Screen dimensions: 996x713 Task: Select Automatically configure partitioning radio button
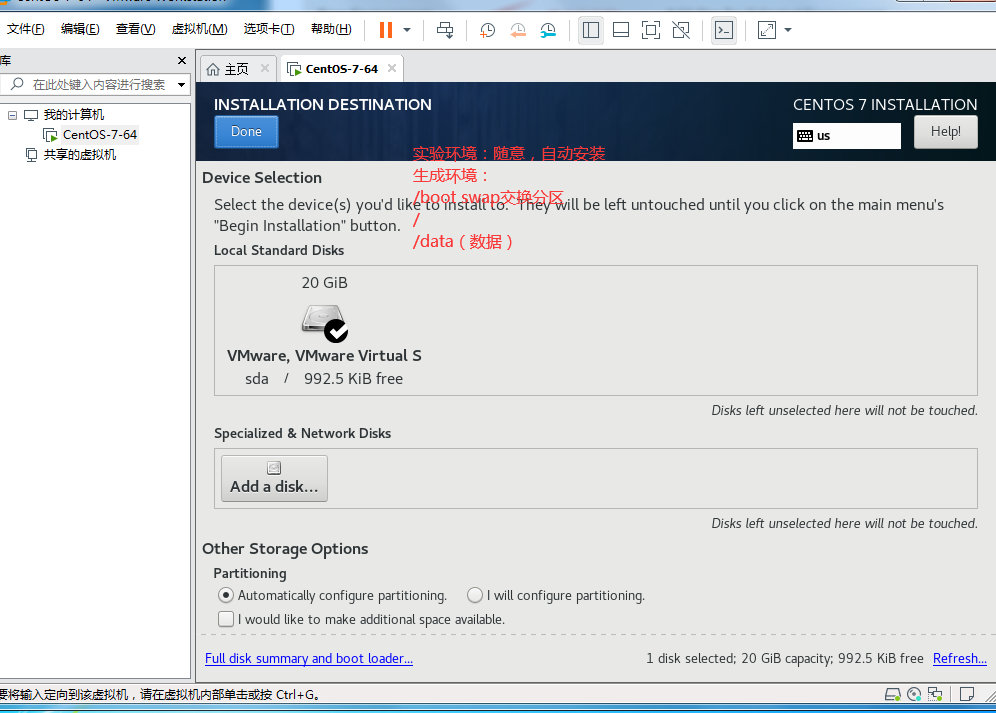coord(225,595)
